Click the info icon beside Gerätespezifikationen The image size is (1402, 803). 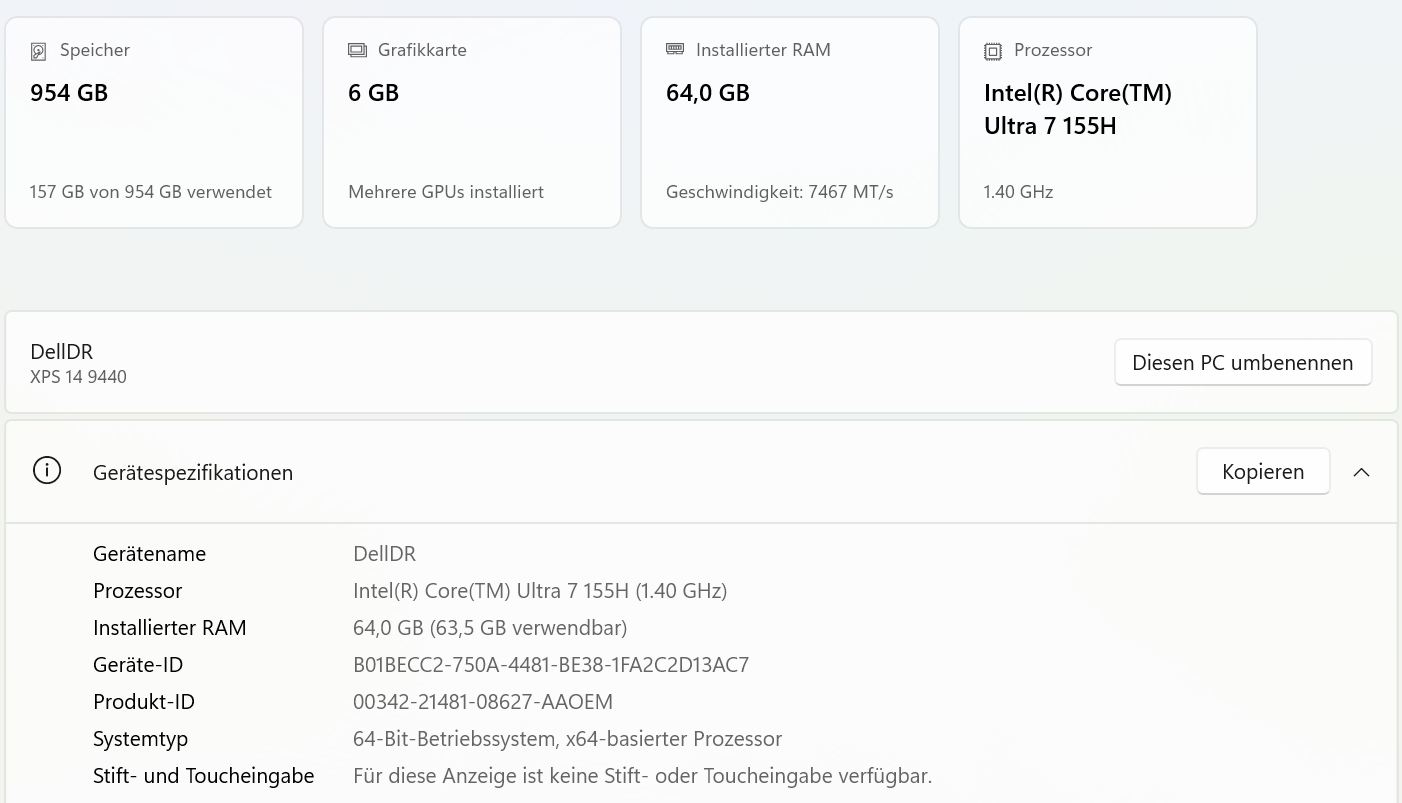47,471
